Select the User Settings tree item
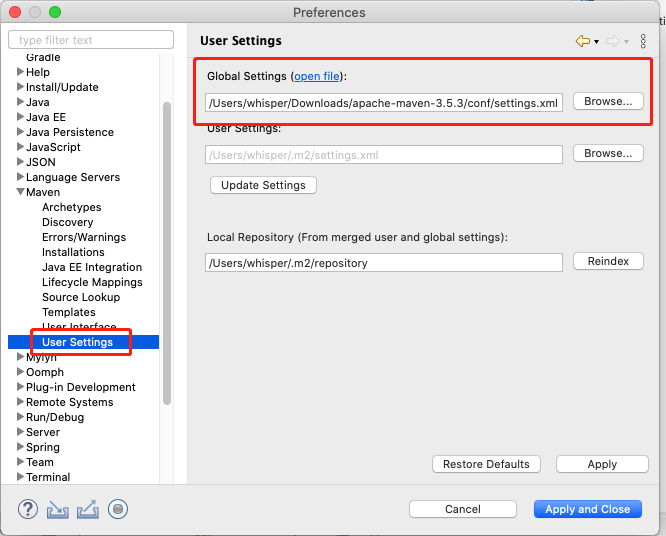This screenshot has width=666, height=536. [x=77, y=342]
